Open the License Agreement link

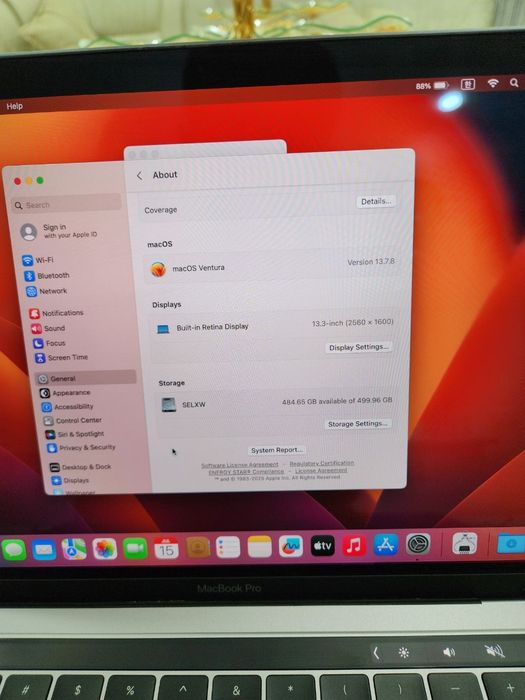(321, 471)
